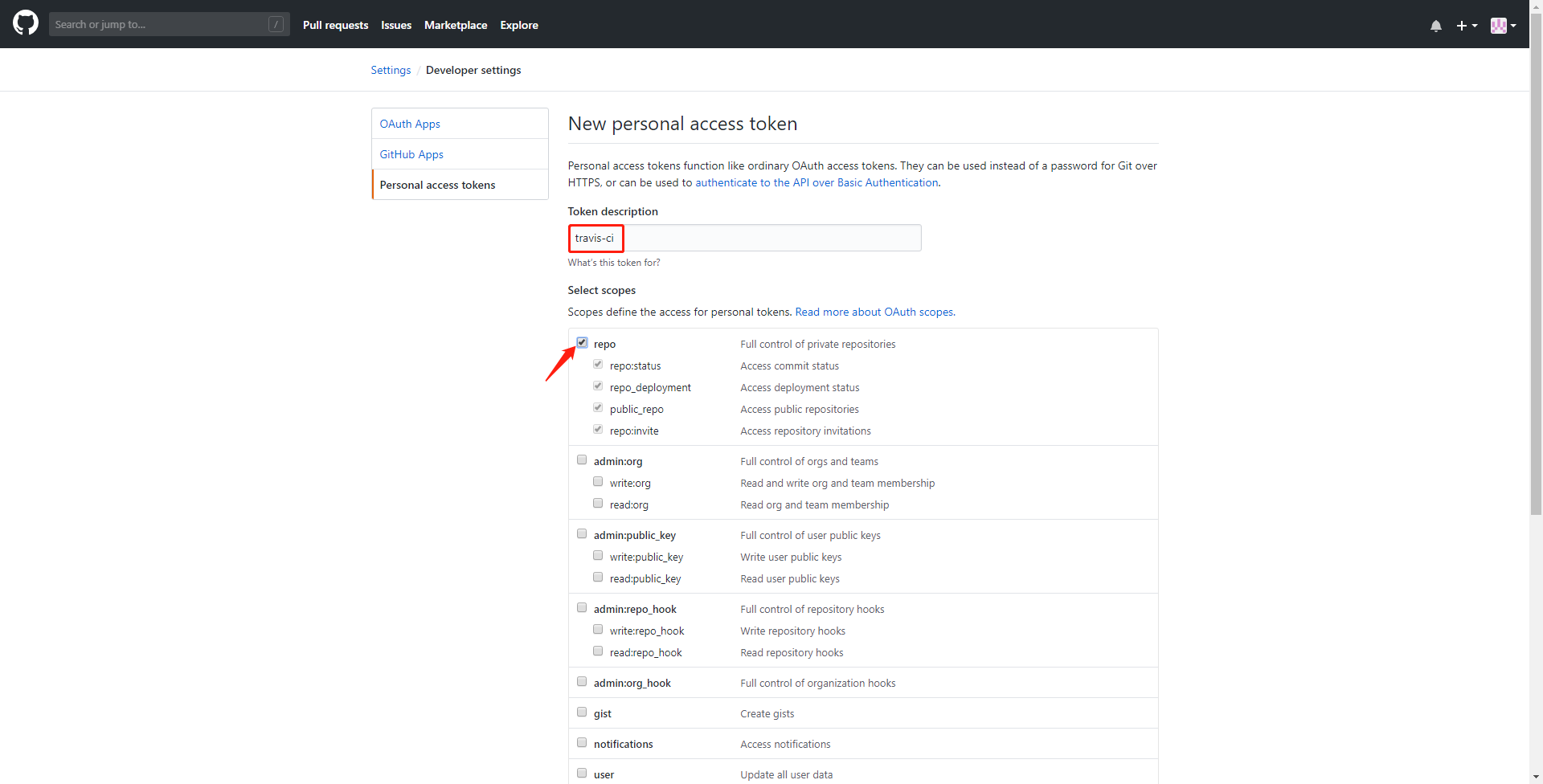This screenshot has height=784, width=1543.
Task: Click the Settings breadcrumb link
Action: click(x=391, y=70)
